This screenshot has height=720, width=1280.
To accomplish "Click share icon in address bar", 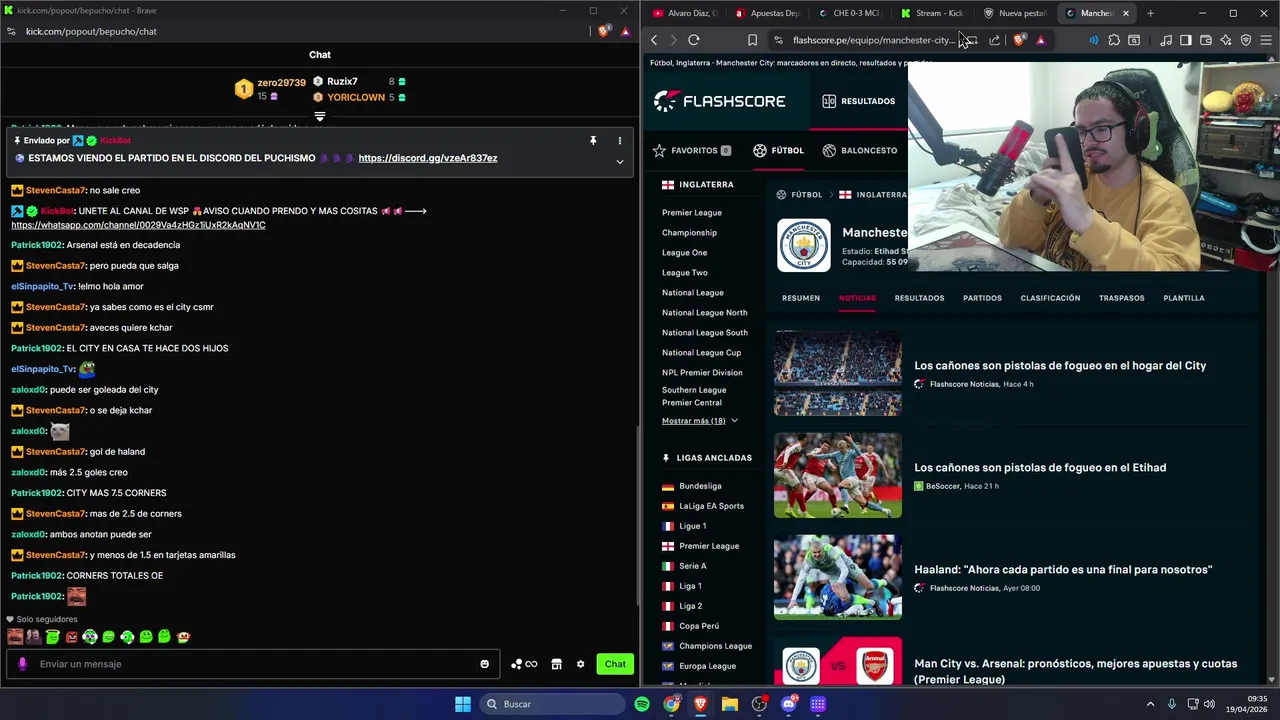I will [994, 40].
